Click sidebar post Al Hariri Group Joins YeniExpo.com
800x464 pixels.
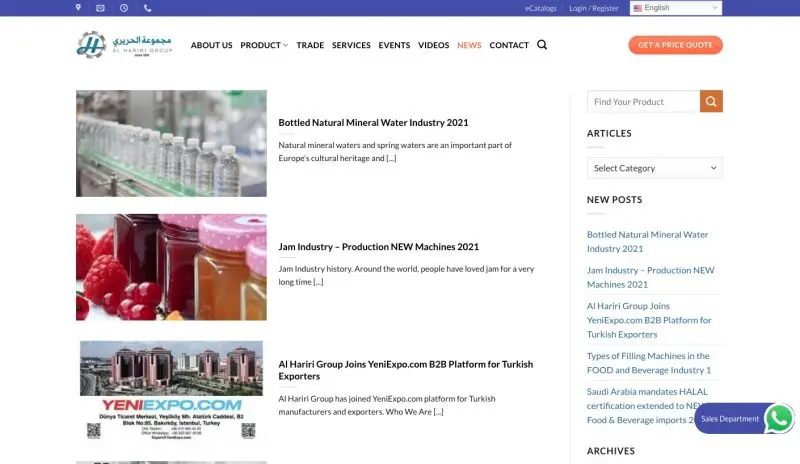tap(649, 320)
